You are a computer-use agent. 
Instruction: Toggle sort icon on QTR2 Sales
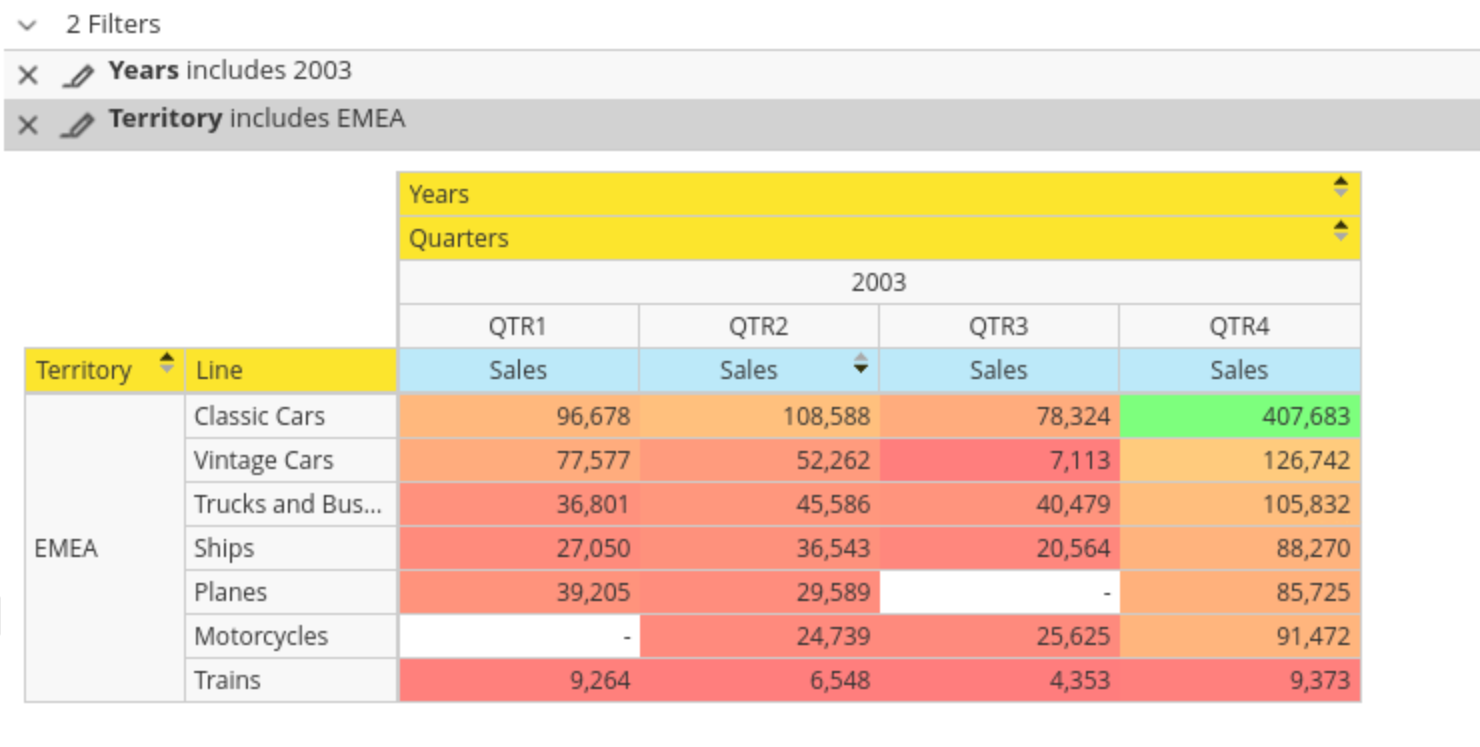(860, 363)
